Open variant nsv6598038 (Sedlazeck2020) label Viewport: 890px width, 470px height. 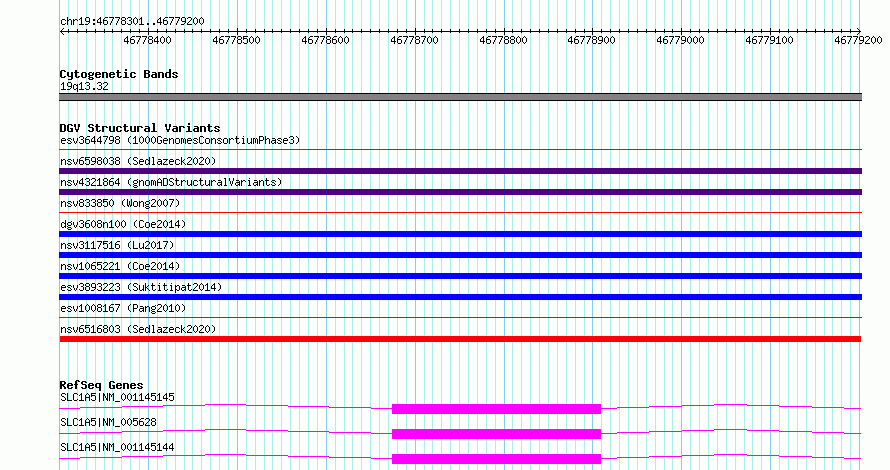click(x=138, y=161)
